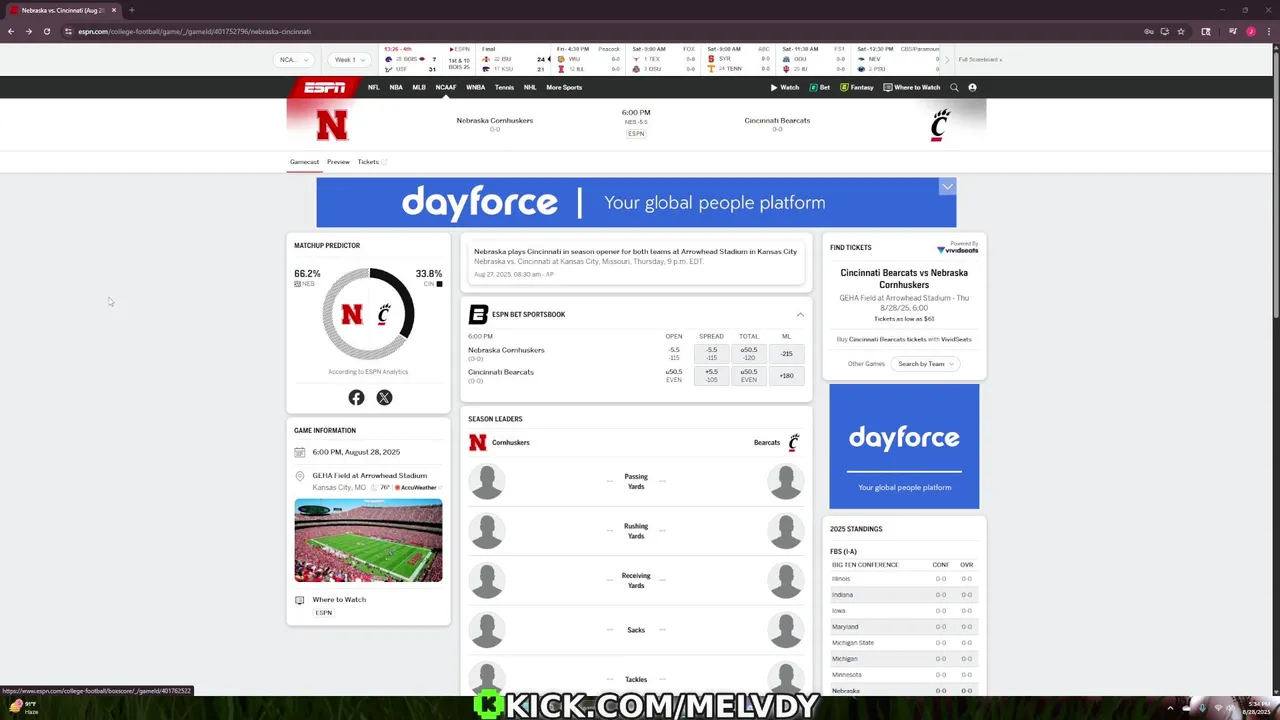Open the Chrome three-dot menu
Viewport: 1280px width, 720px height.
point(1268,31)
